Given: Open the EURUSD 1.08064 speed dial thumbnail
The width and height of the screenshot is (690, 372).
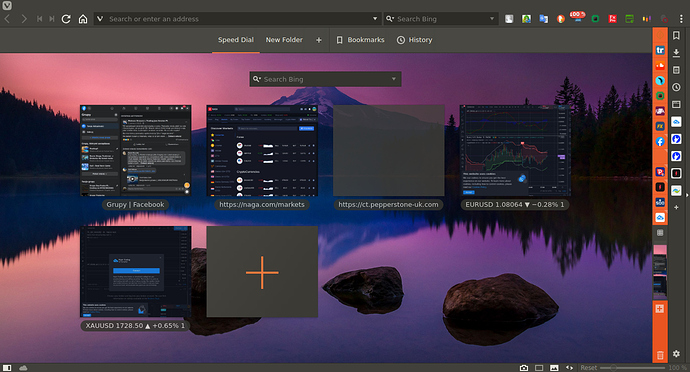Looking at the screenshot, I should tap(515, 150).
